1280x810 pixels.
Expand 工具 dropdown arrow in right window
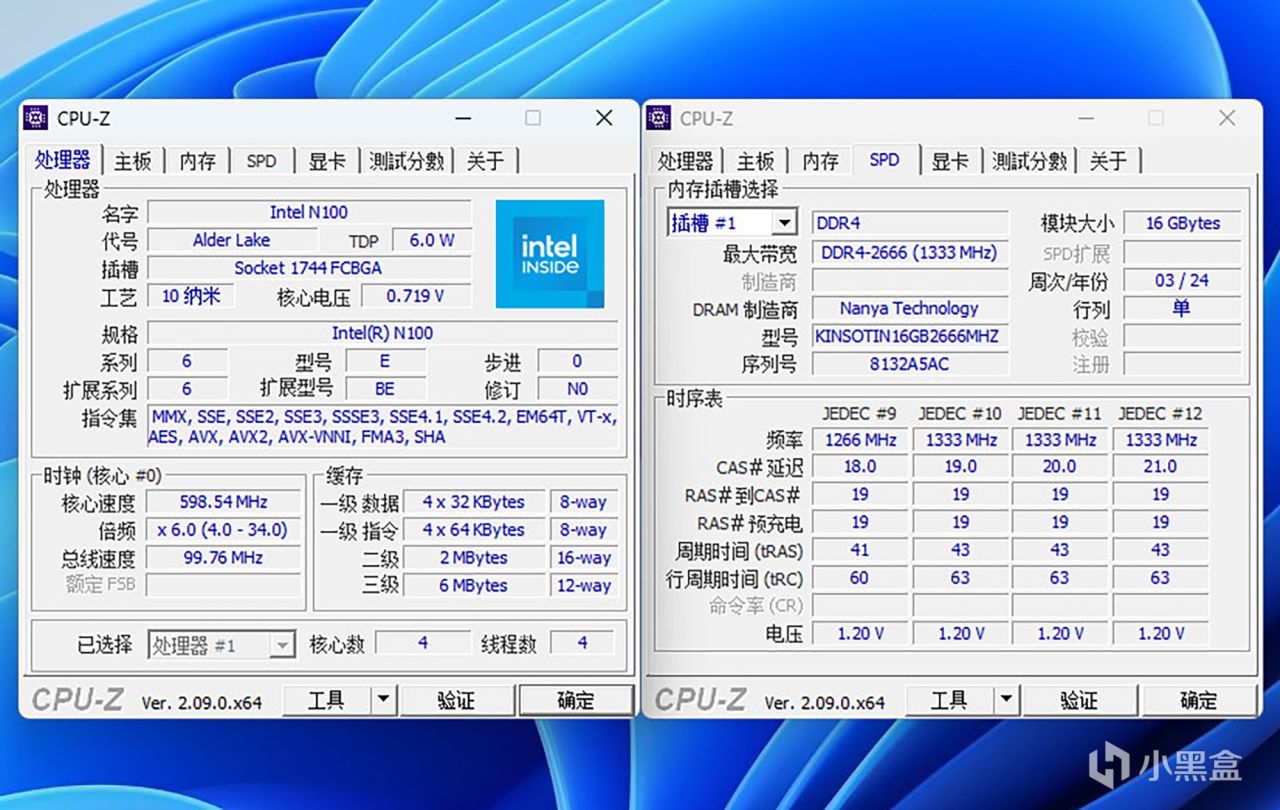[1006, 700]
